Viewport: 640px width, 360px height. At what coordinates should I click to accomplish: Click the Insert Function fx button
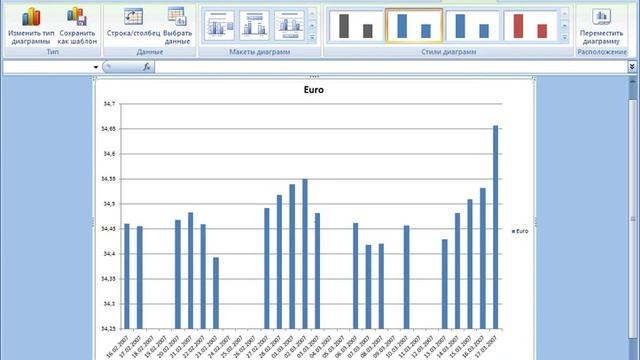click(x=147, y=67)
